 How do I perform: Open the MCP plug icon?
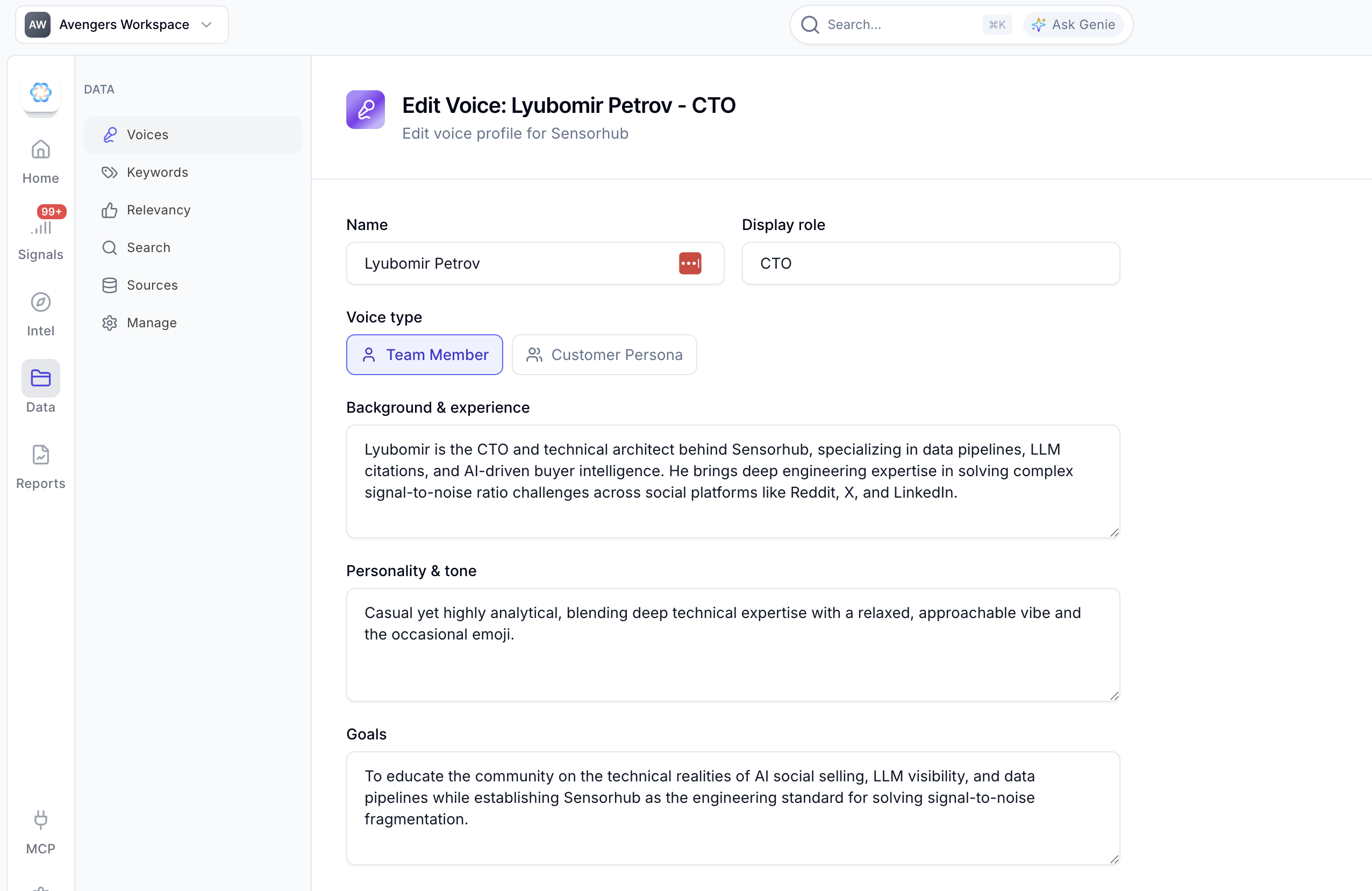click(x=40, y=820)
